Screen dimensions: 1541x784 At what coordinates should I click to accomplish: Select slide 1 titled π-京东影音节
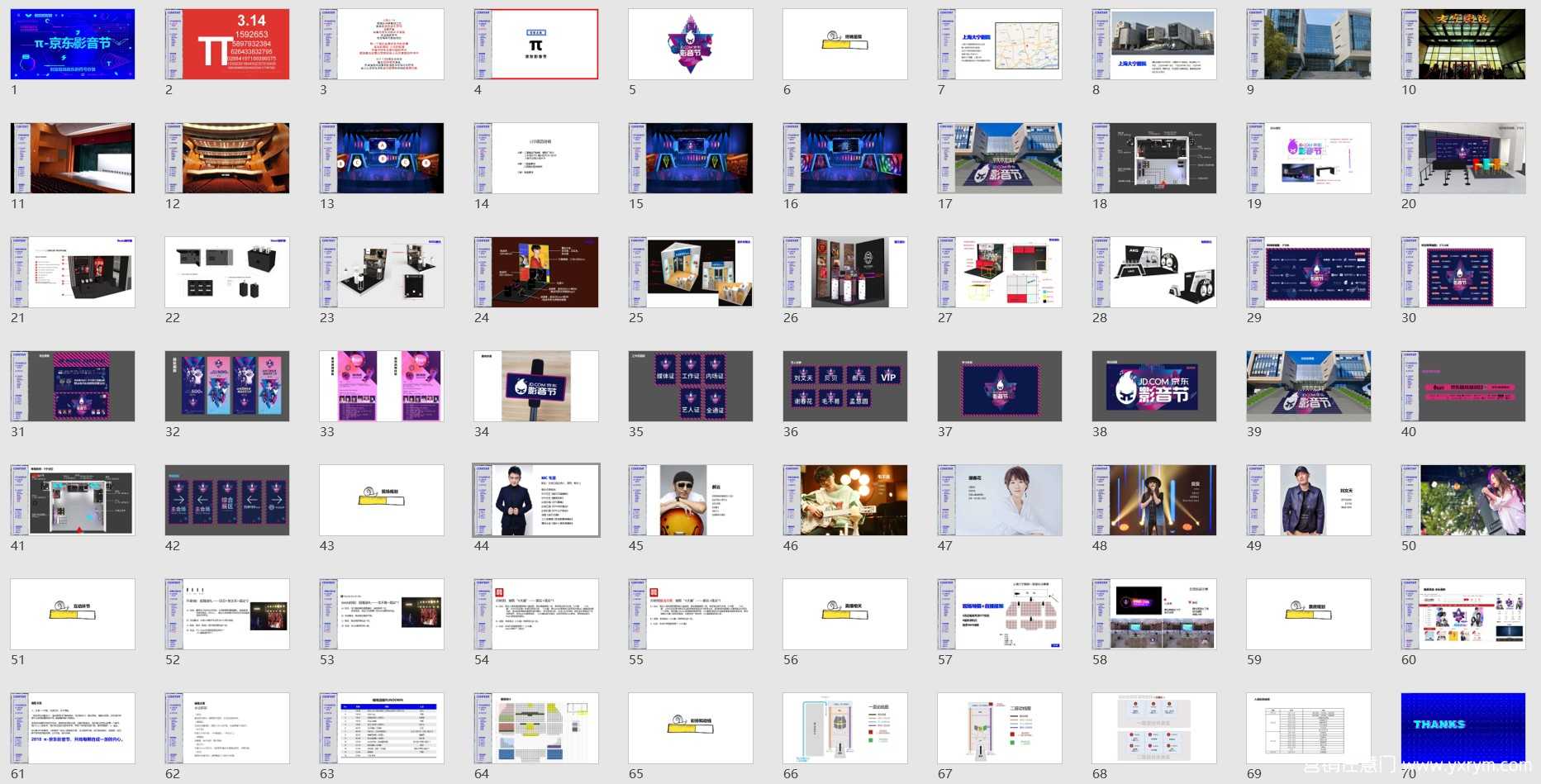pyautogui.click(x=73, y=45)
